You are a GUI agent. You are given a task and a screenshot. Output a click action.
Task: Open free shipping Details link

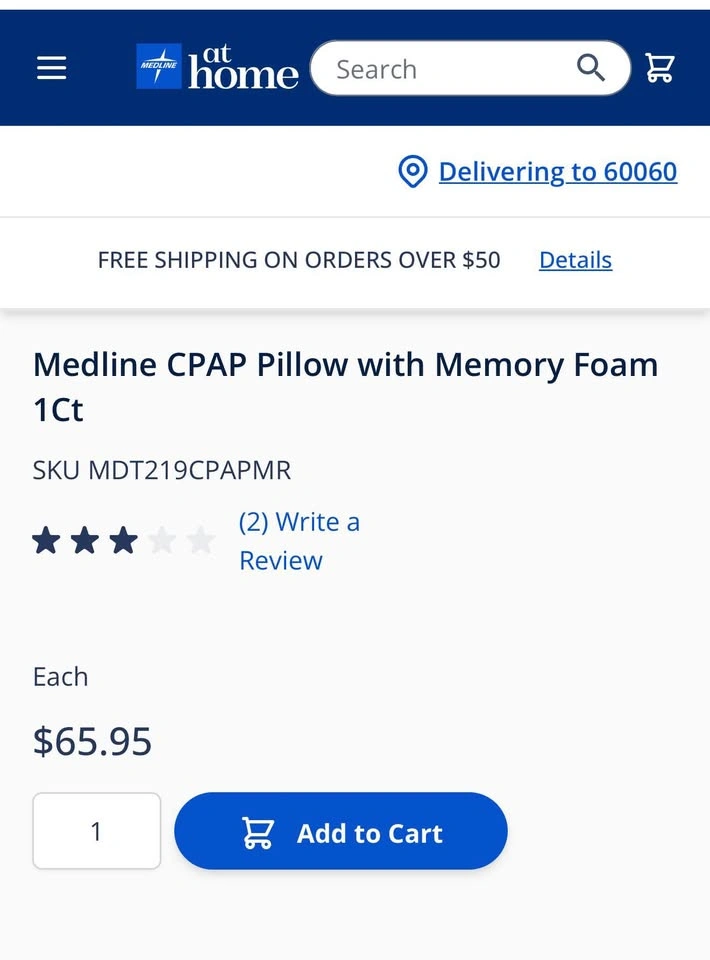coord(575,260)
